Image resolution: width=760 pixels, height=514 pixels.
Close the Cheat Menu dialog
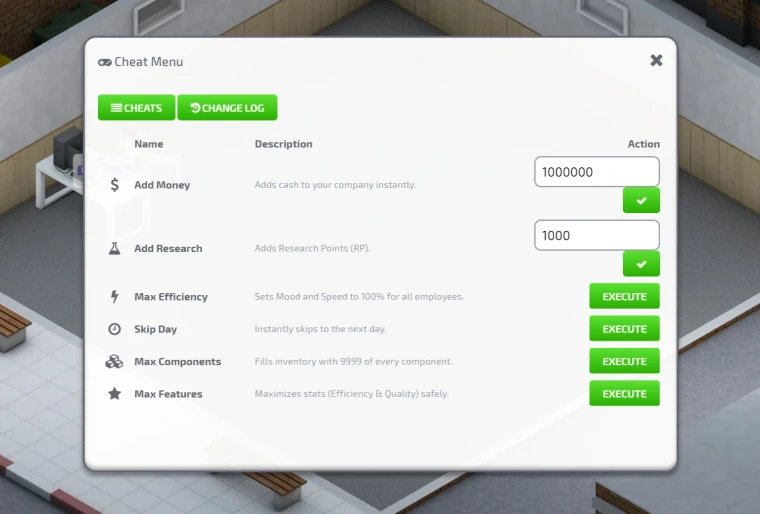tap(656, 60)
